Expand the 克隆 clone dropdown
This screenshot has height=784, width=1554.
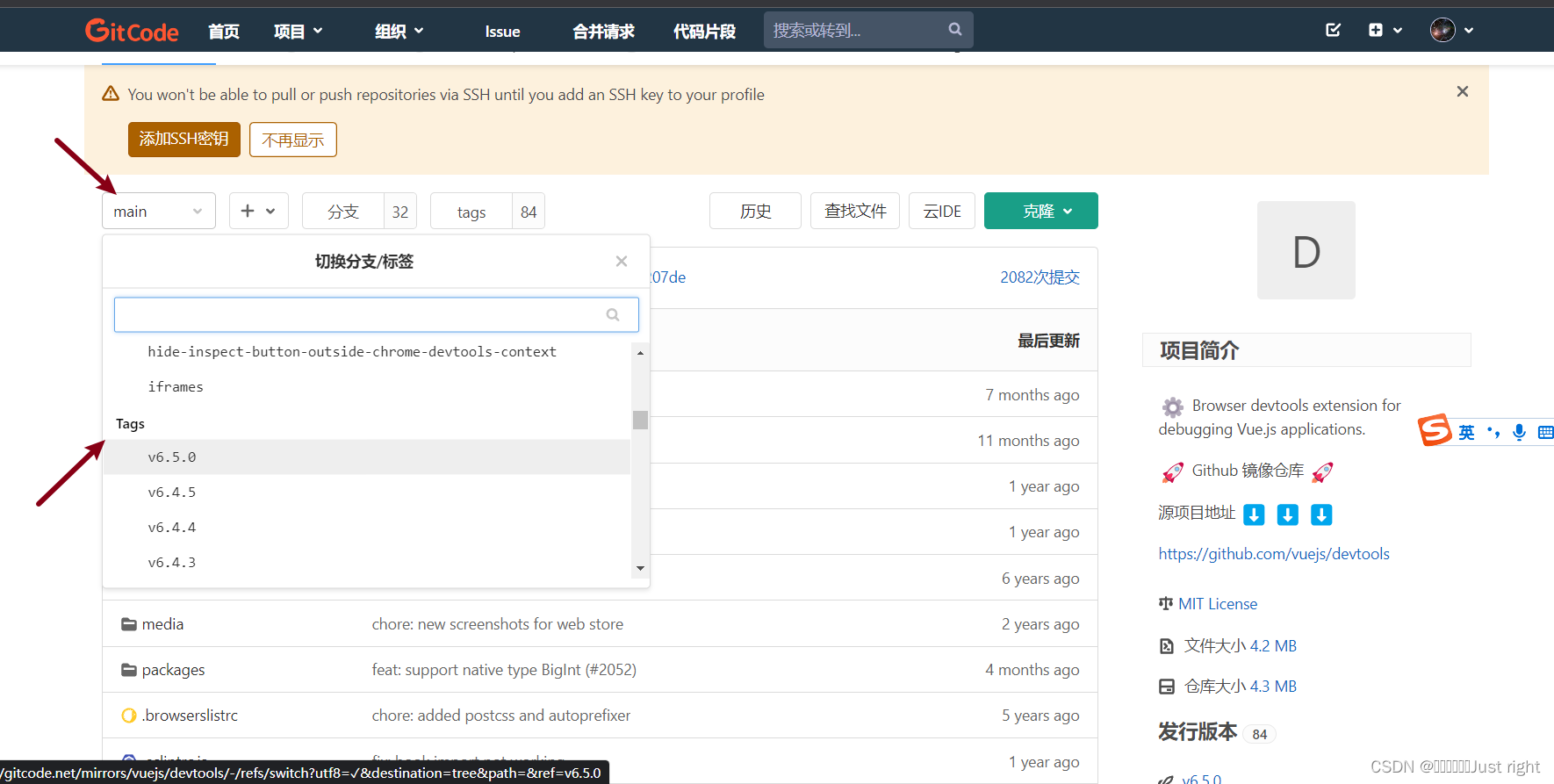[x=1041, y=211]
